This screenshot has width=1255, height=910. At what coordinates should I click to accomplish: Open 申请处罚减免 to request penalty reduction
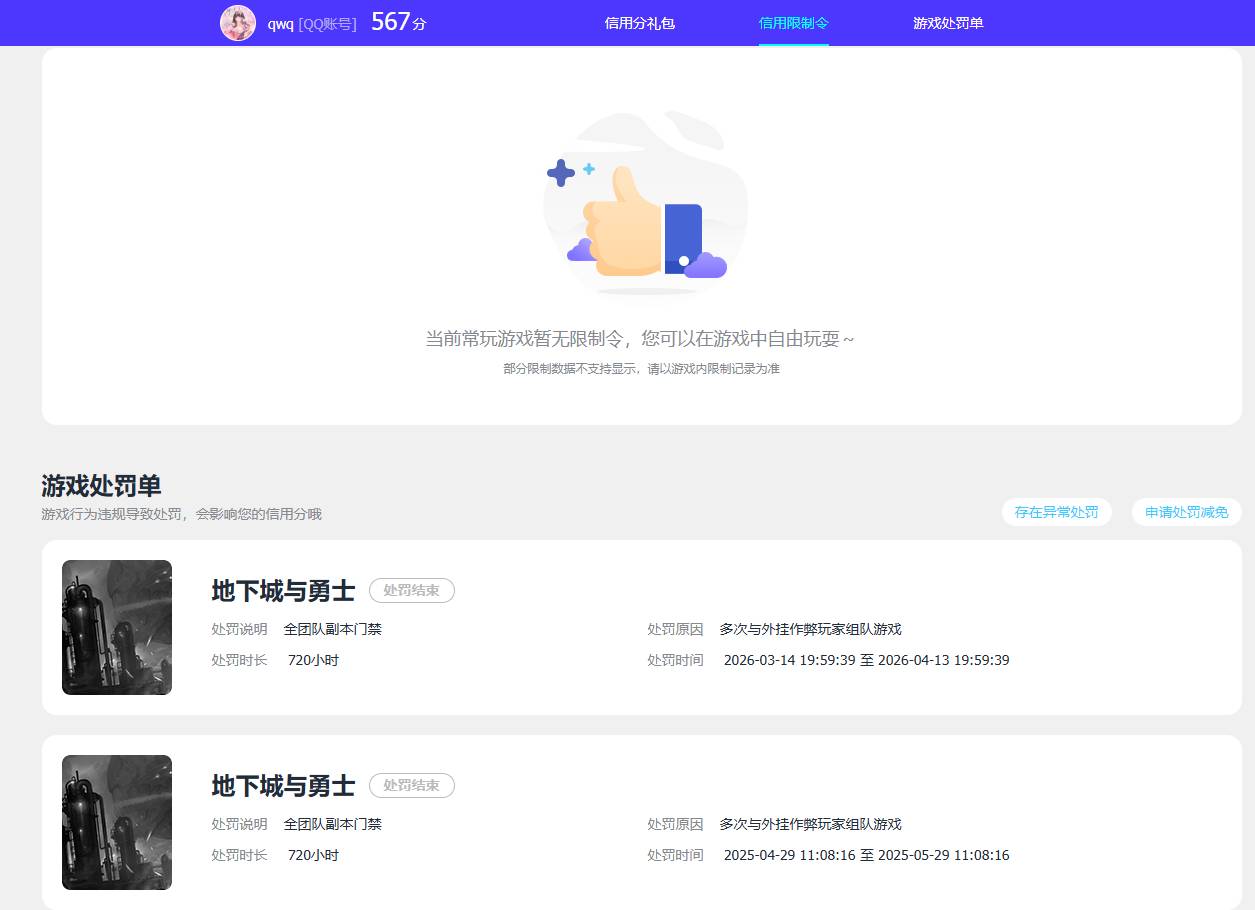[1186, 511]
